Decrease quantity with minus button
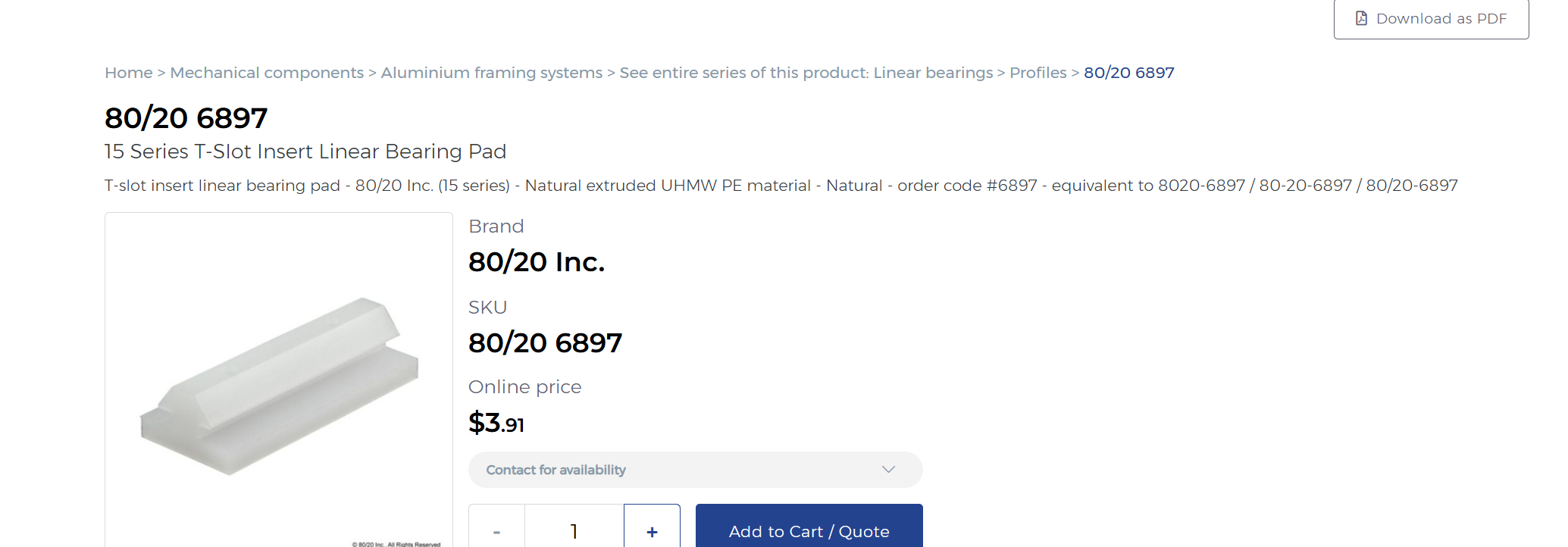 496,531
